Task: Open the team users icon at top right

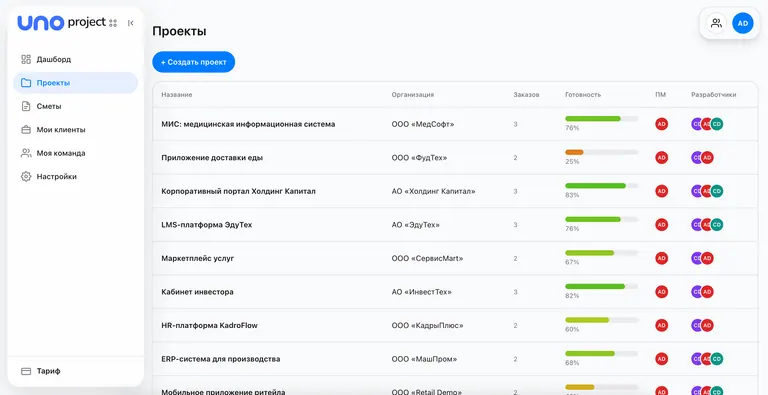Action: 717,23
